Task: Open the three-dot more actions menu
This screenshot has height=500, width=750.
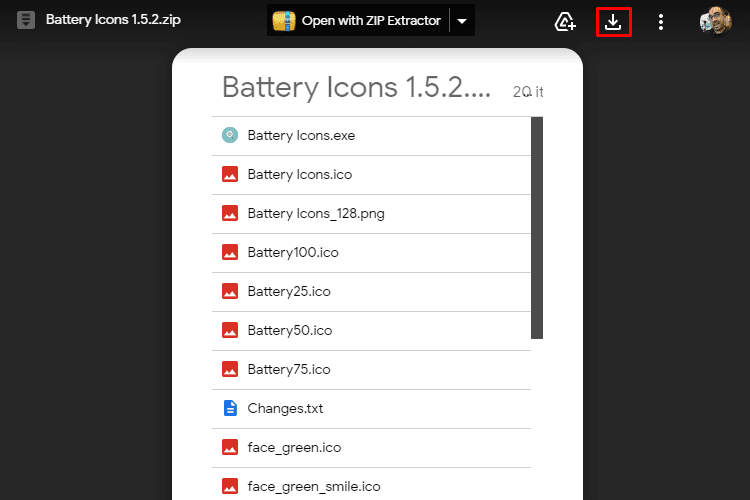Action: (661, 22)
